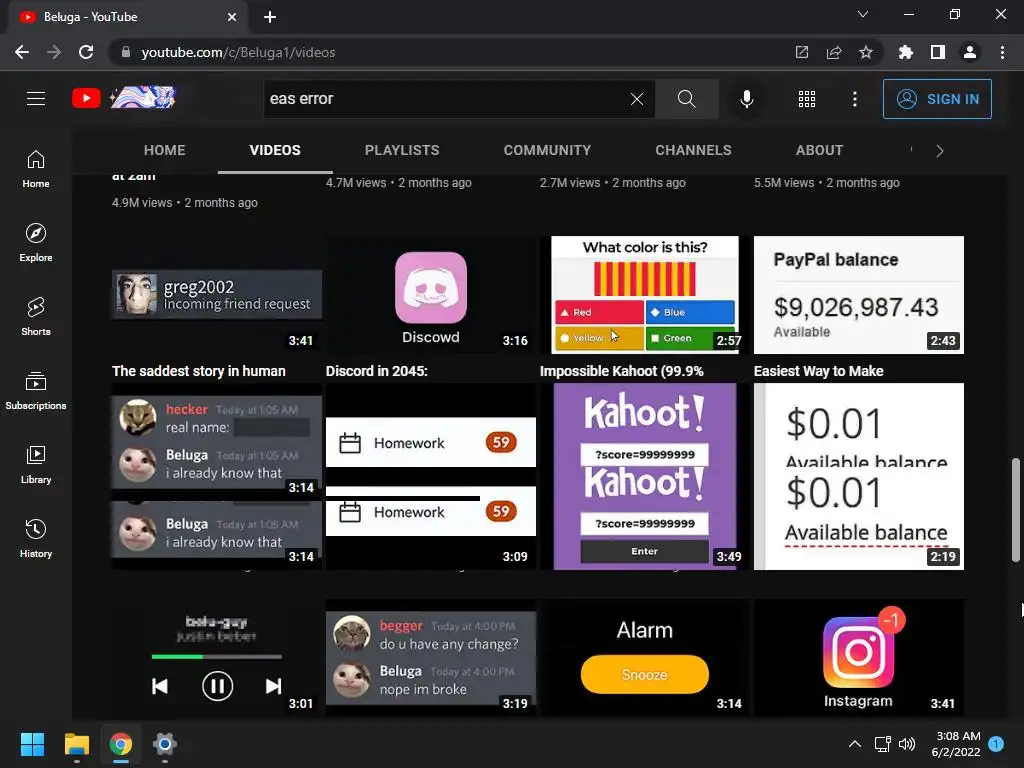Switch to the CHANNELS tab

coord(694,150)
